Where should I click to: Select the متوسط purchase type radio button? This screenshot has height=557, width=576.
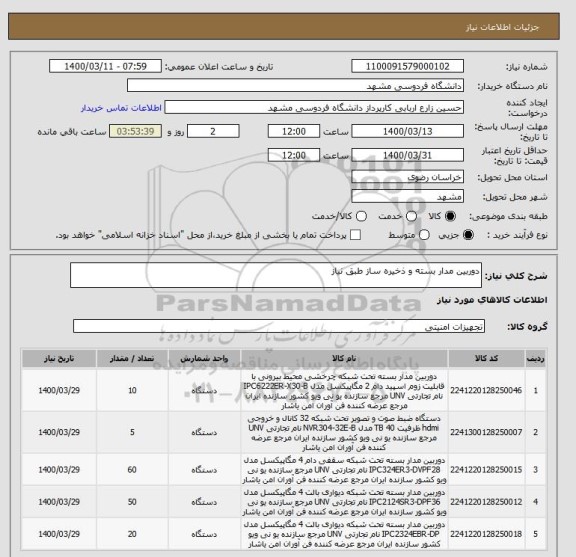pyautogui.click(x=424, y=235)
